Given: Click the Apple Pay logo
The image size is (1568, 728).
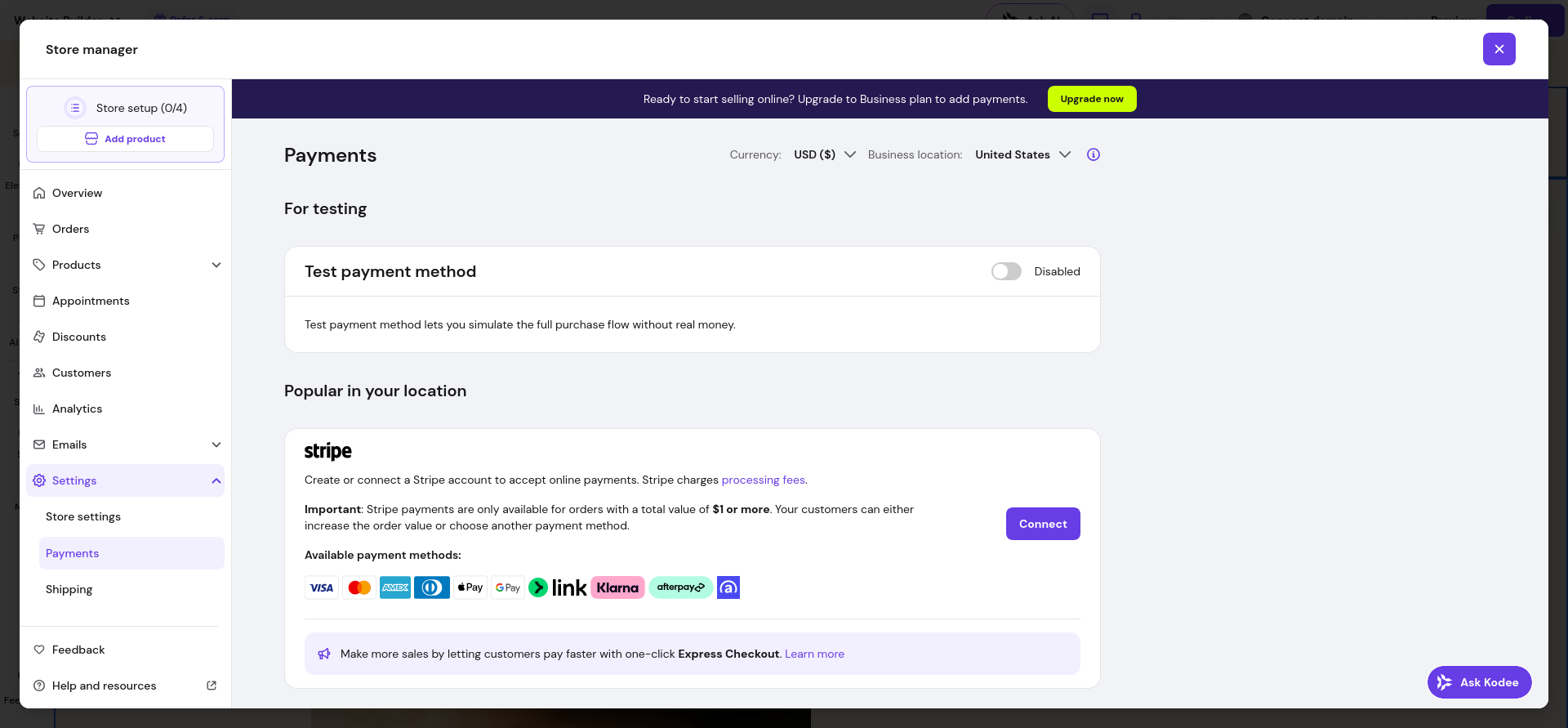Looking at the screenshot, I should coord(470,587).
